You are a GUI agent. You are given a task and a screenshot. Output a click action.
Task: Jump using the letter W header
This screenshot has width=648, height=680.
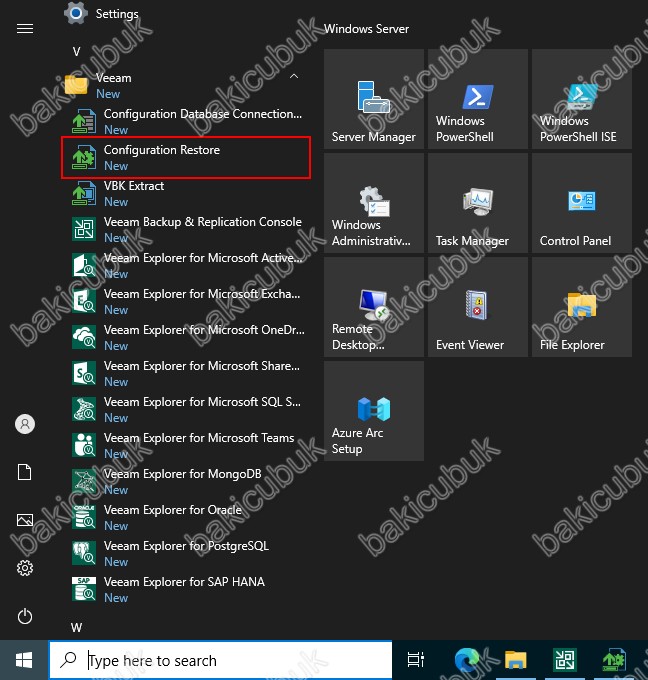(77, 628)
